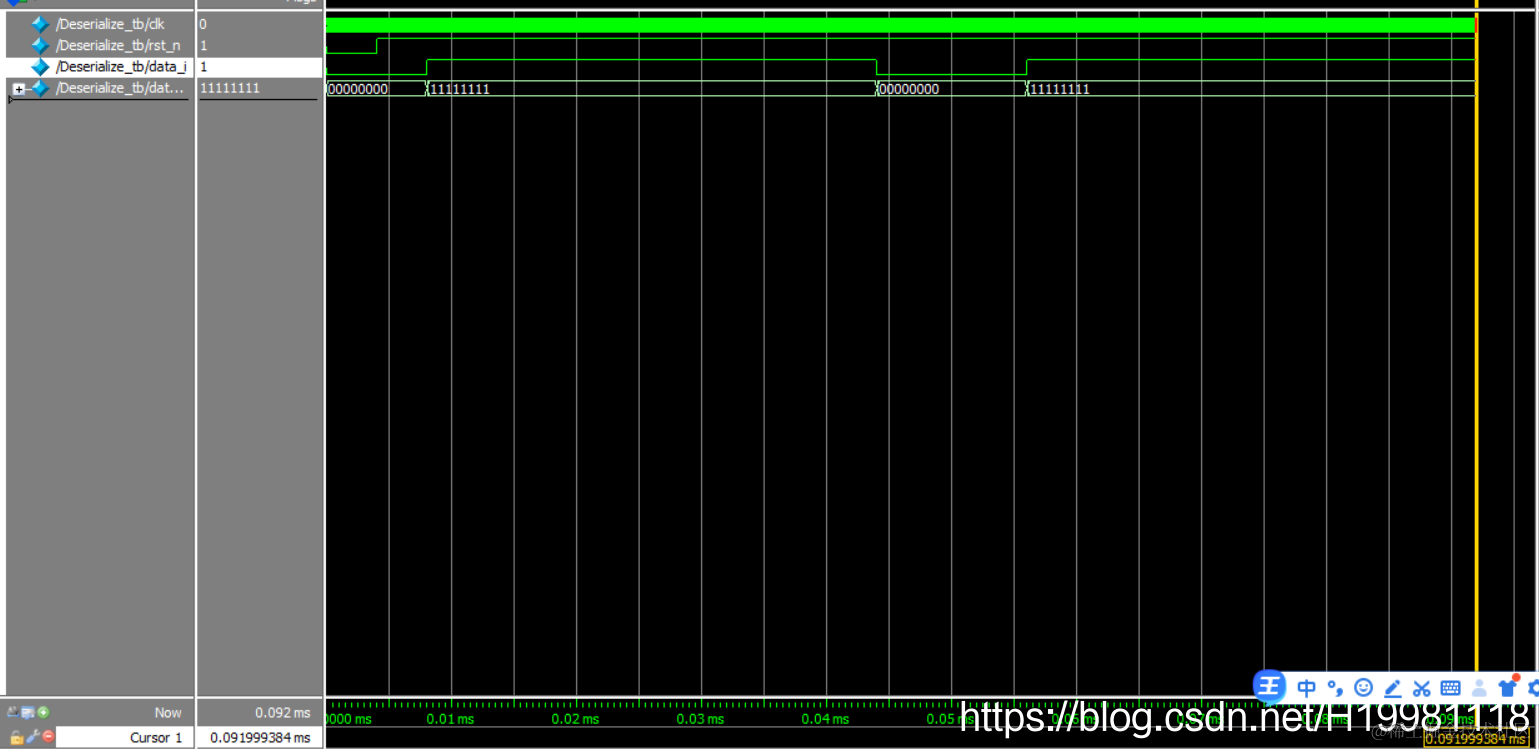1539x749 pixels.
Task: Click the clk green waveform trace
Action: [x=900, y=24]
